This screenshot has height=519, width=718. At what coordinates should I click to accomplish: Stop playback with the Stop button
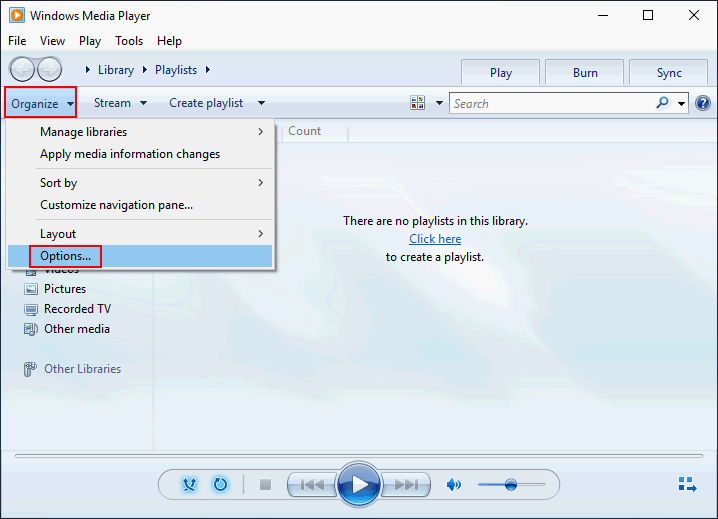pos(266,484)
